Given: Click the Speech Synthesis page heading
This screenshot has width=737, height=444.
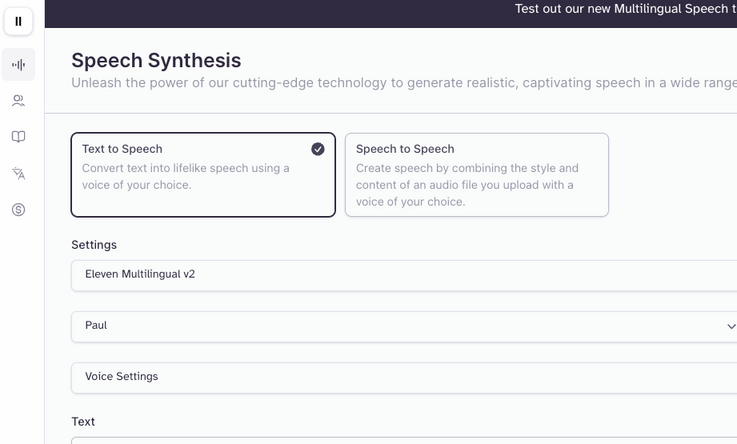Looking at the screenshot, I should pyautogui.click(x=156, y=61).
